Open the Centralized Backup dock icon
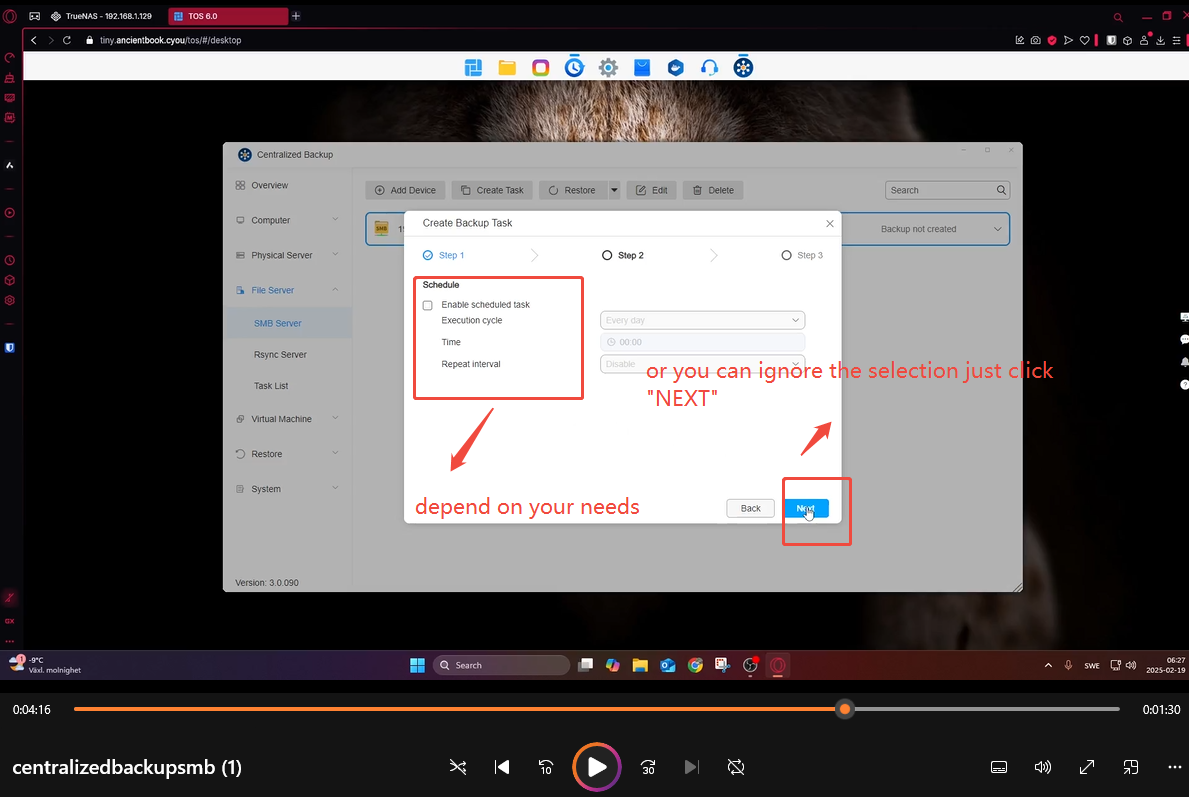 pos(743,67)
